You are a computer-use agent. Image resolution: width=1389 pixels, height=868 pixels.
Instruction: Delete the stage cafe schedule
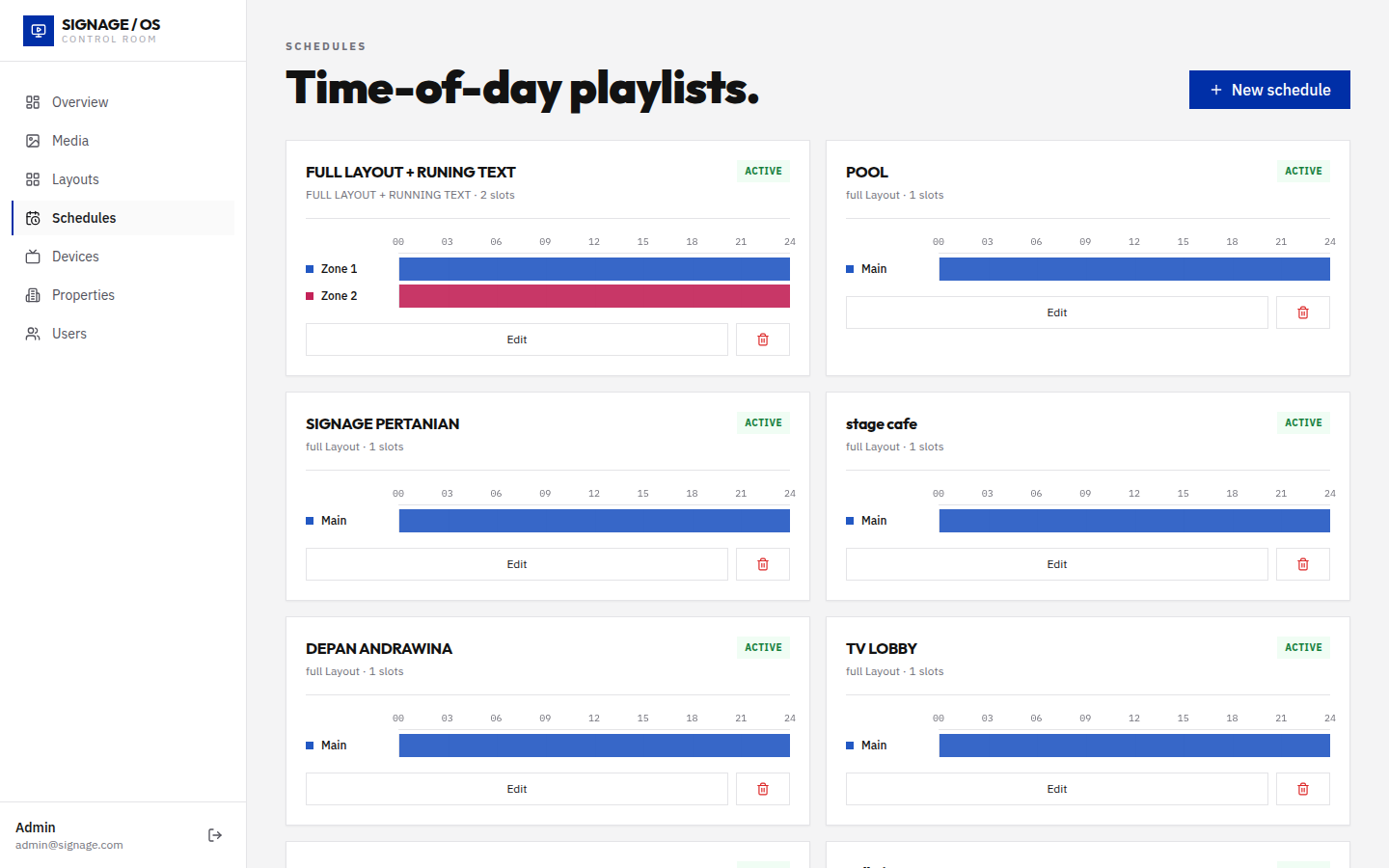(1303, 564)
